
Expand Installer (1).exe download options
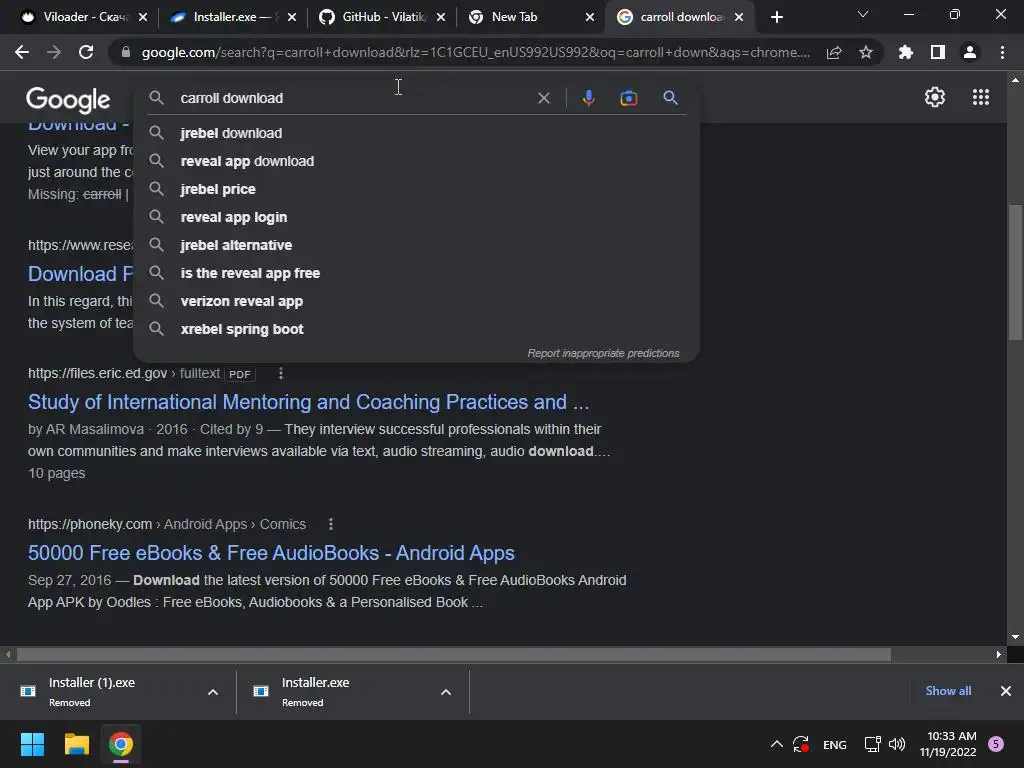(213, 692)
